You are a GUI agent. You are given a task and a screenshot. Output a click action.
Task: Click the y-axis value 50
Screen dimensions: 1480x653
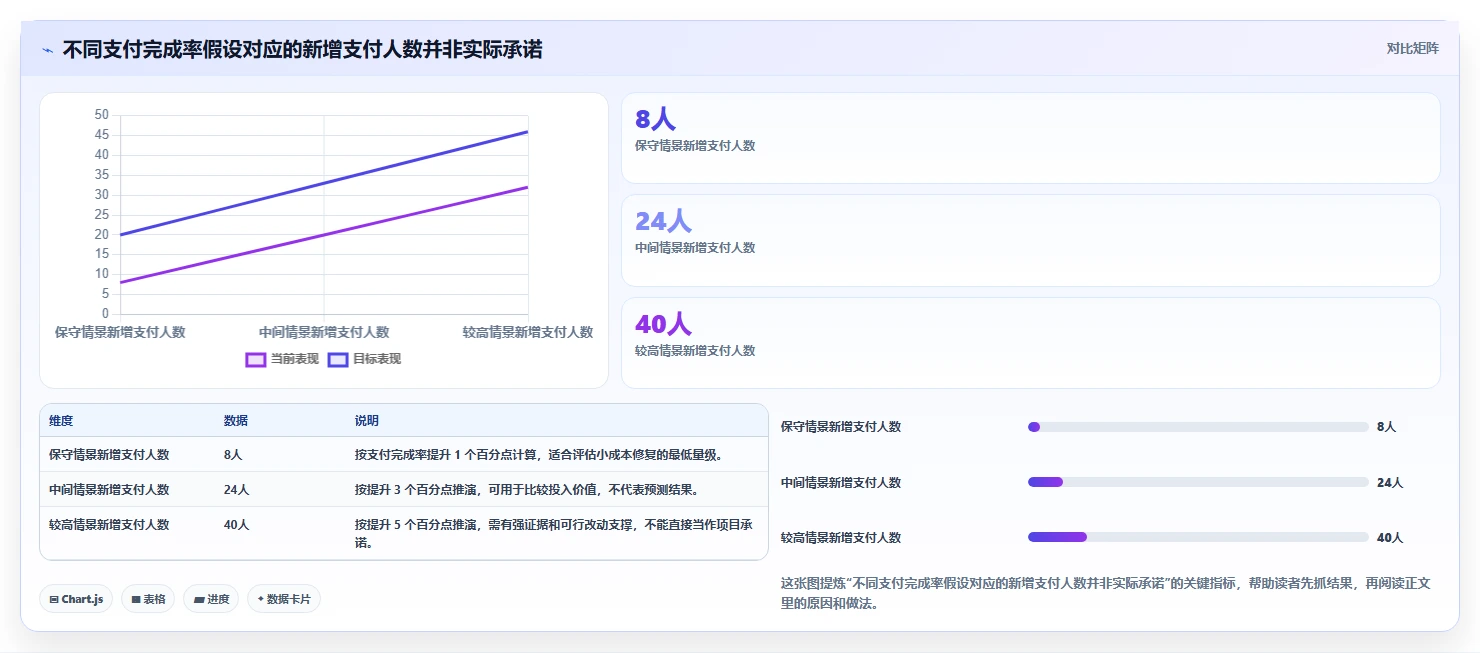point(102,115)
